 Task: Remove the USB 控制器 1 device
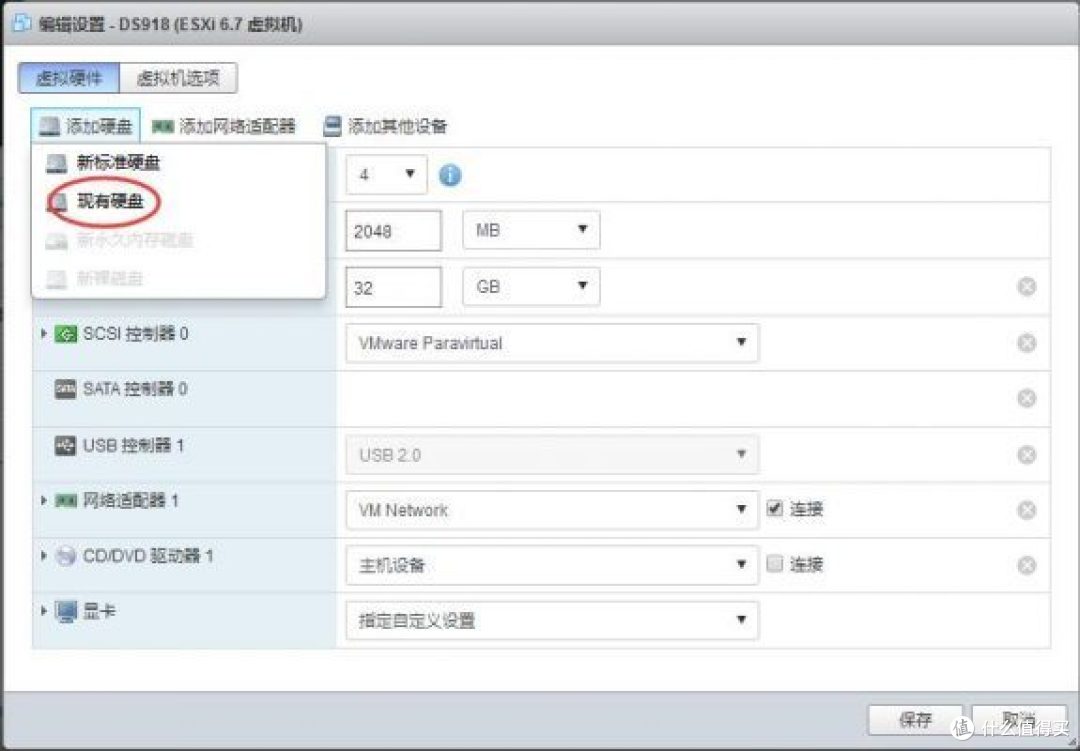[x=1026, y=455]
